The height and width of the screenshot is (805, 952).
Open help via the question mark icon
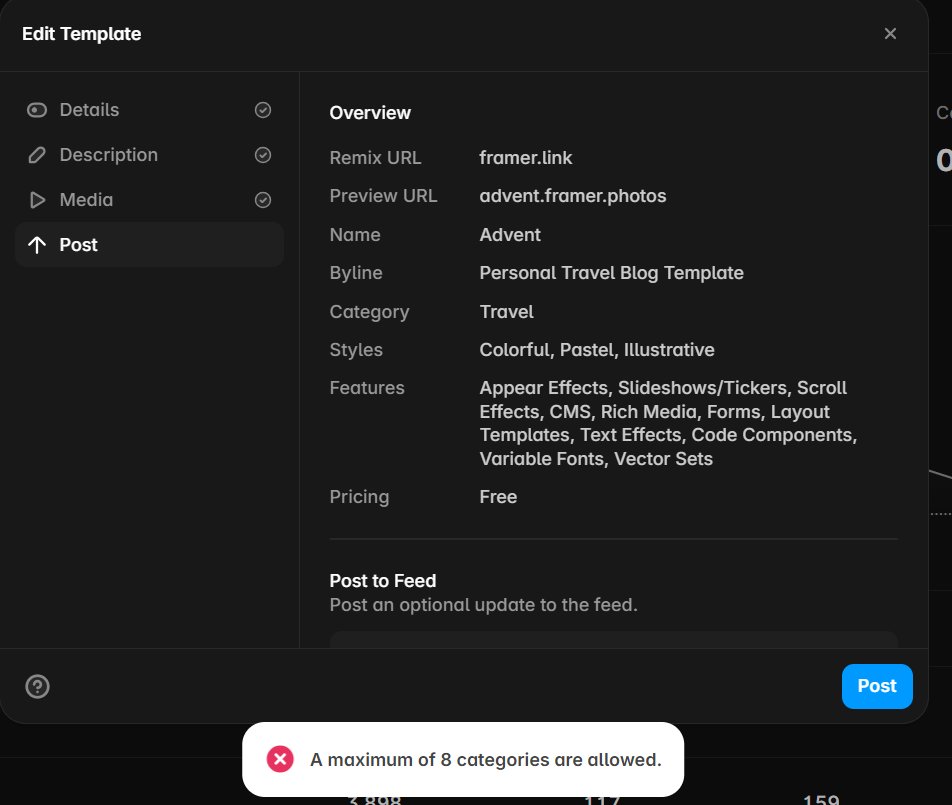38,687
